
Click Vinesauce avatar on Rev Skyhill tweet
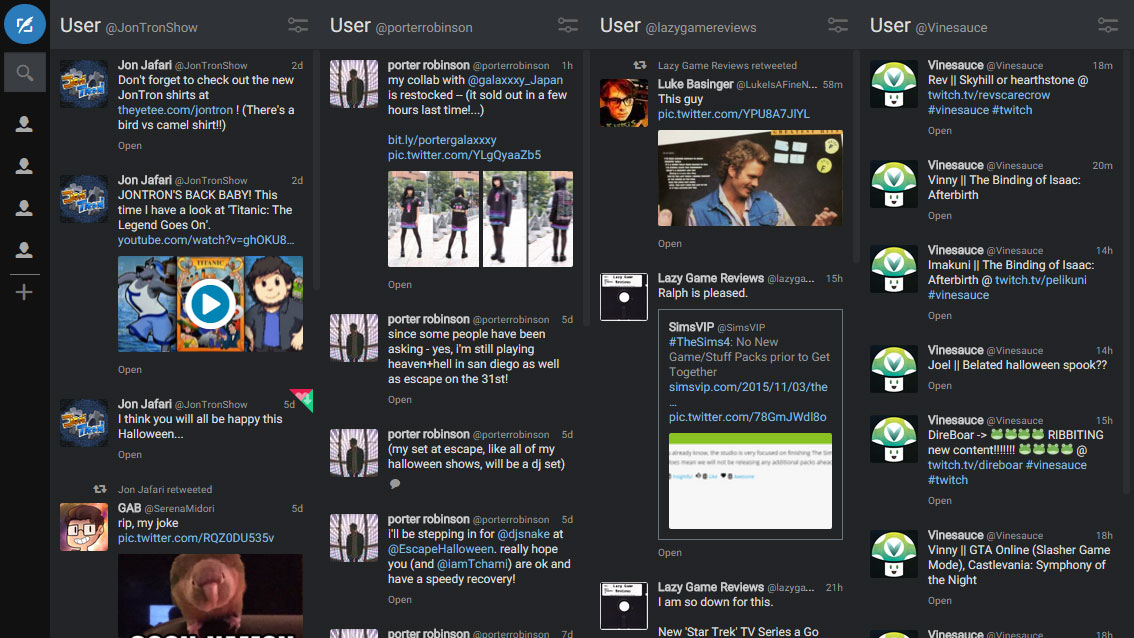[x=894, y=84]
